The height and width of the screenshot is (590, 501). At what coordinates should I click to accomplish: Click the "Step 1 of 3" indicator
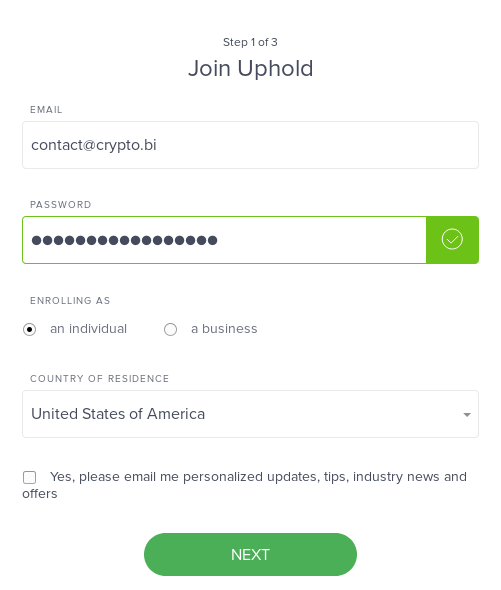point(250,42)
